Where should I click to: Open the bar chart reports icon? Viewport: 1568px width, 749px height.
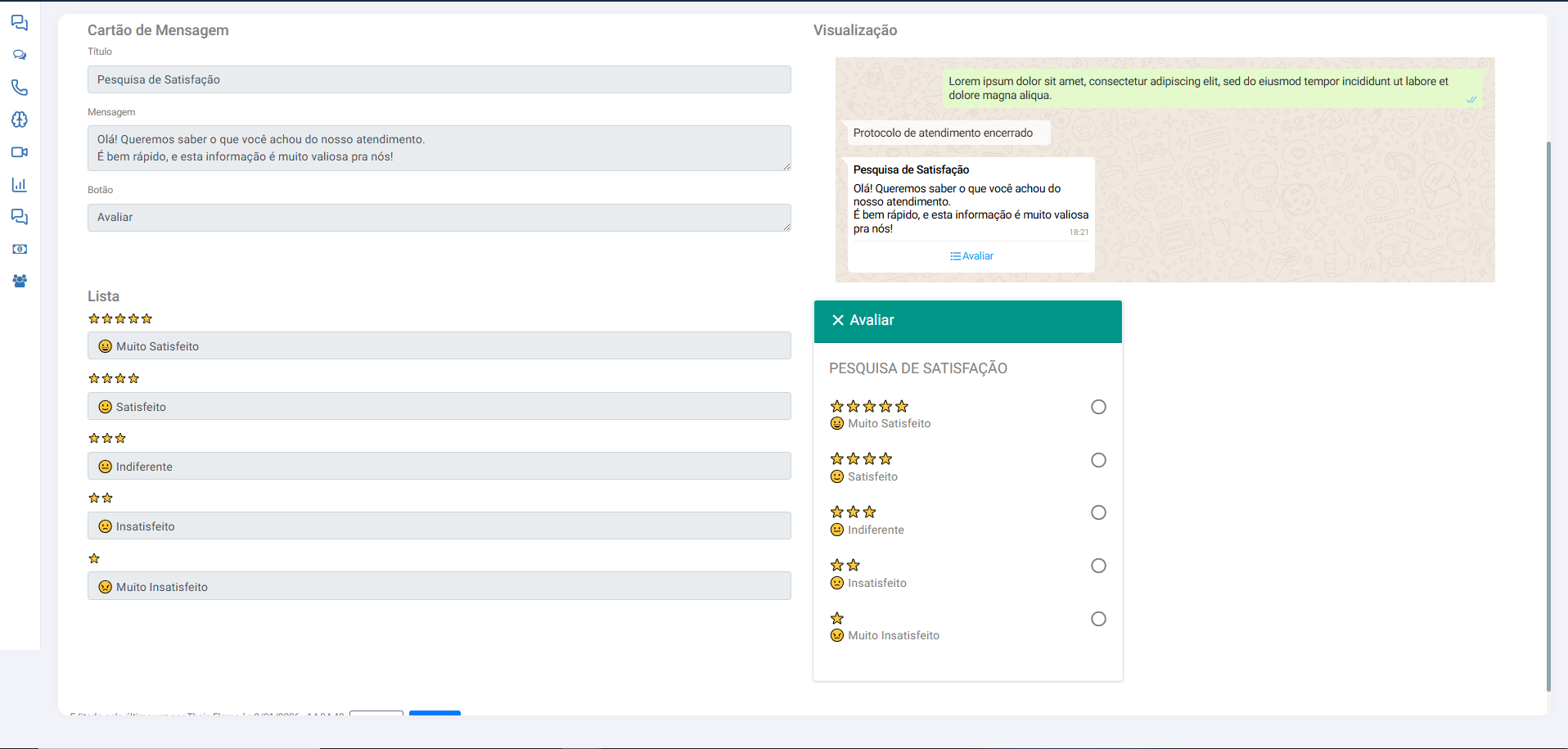20,184
